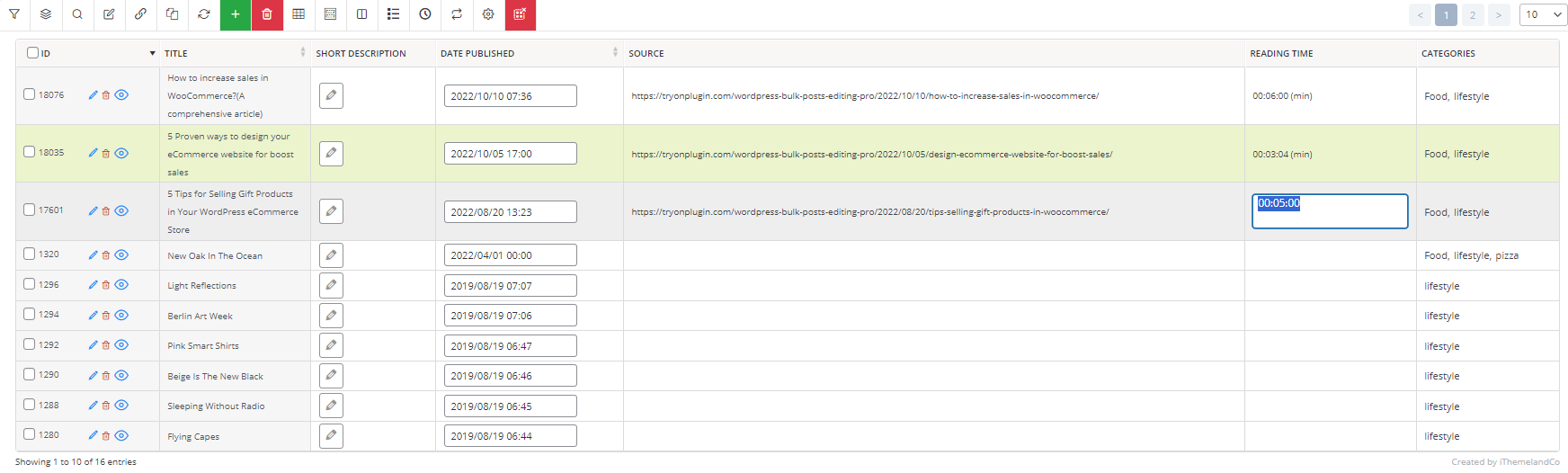This screenshot has width=1568, height=473.
Task: Open the iThemelandCo link
Action: 1529,462
